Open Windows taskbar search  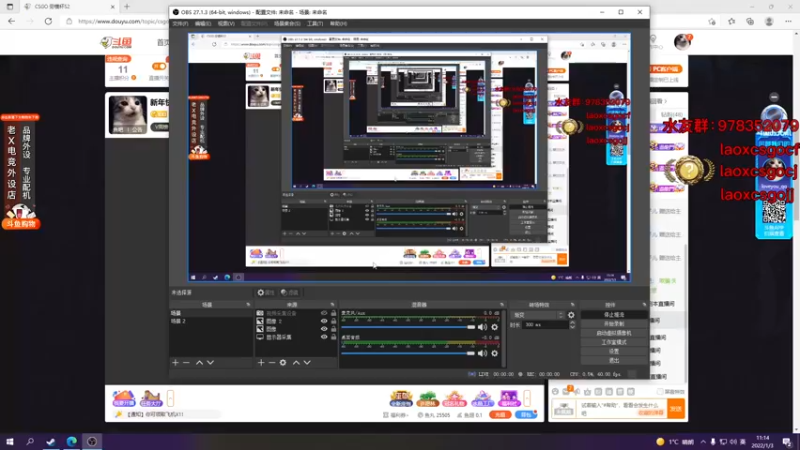pos(30,441)
